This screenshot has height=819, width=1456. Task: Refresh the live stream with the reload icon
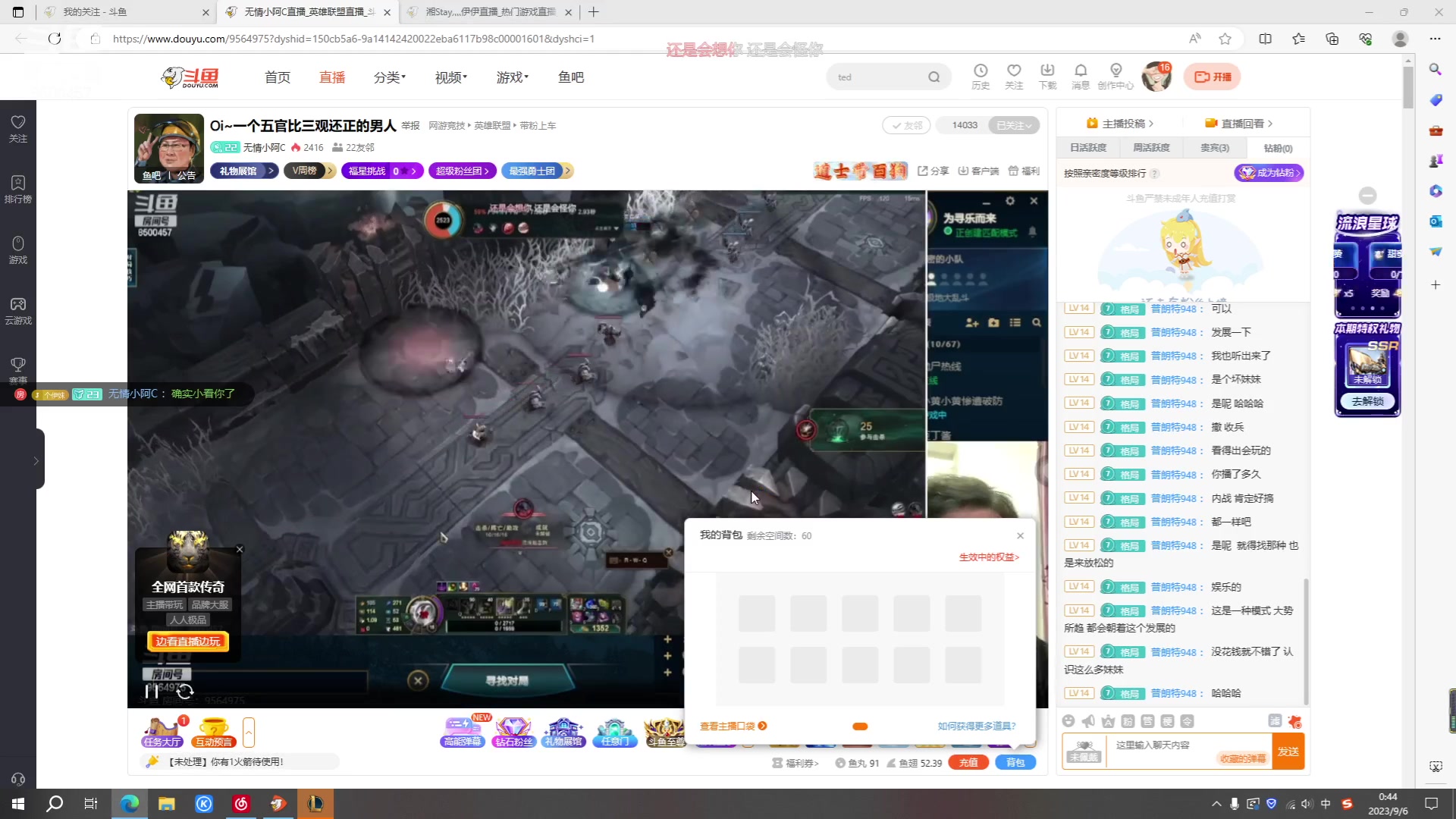185,691
